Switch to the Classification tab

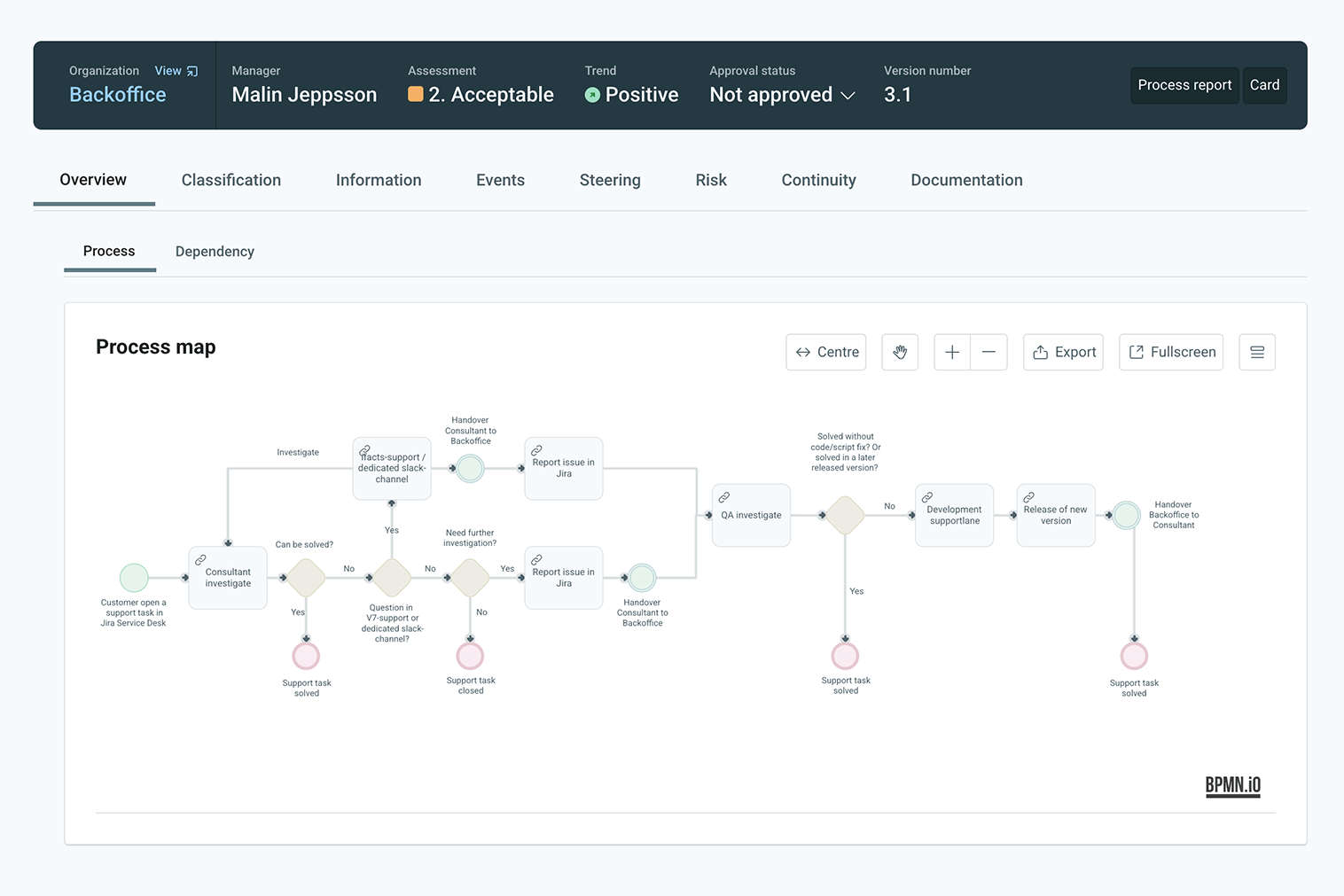pos(231,180)
